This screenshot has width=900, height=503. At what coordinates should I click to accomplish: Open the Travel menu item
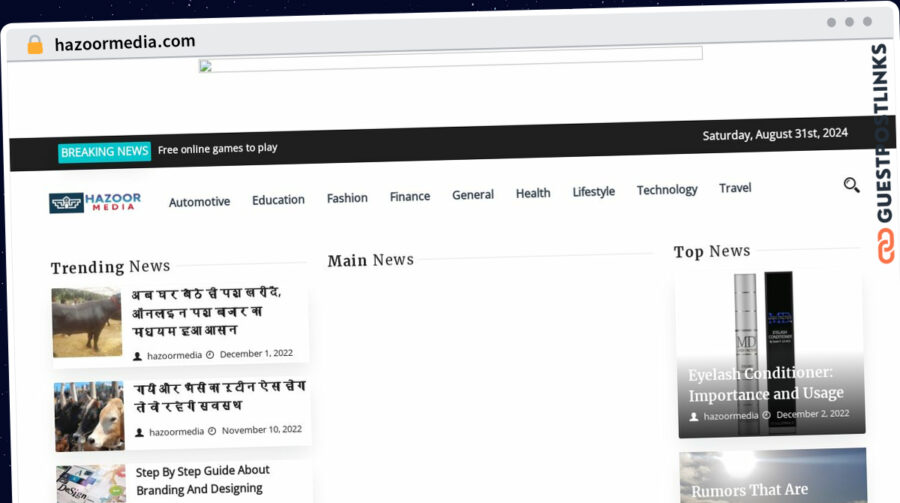[735, 188]
